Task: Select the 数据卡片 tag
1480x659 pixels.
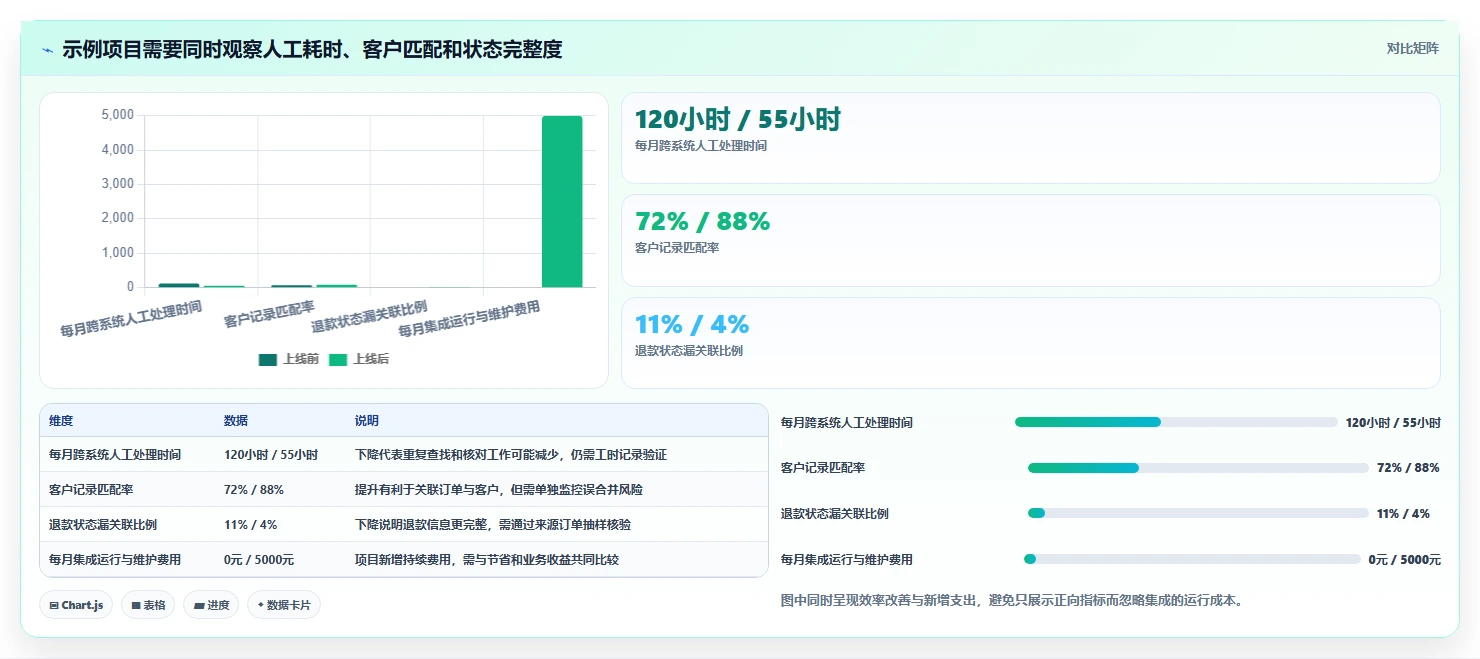Action: point(284,605)
